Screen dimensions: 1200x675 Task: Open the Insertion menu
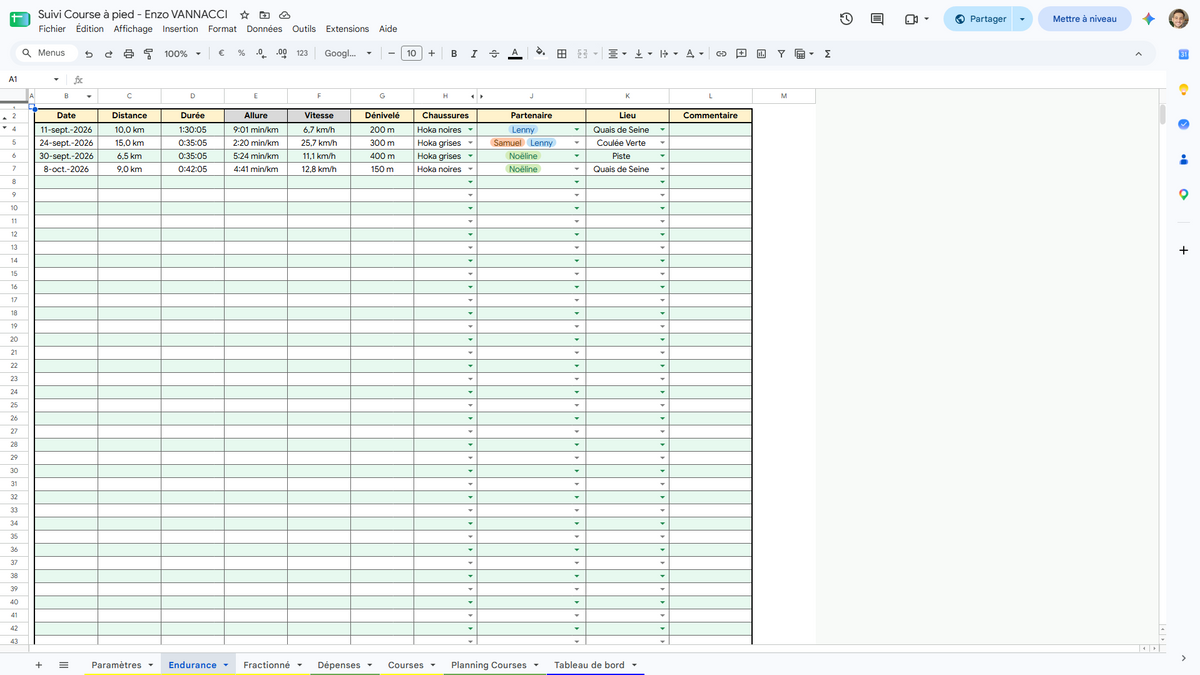point(180,29)
